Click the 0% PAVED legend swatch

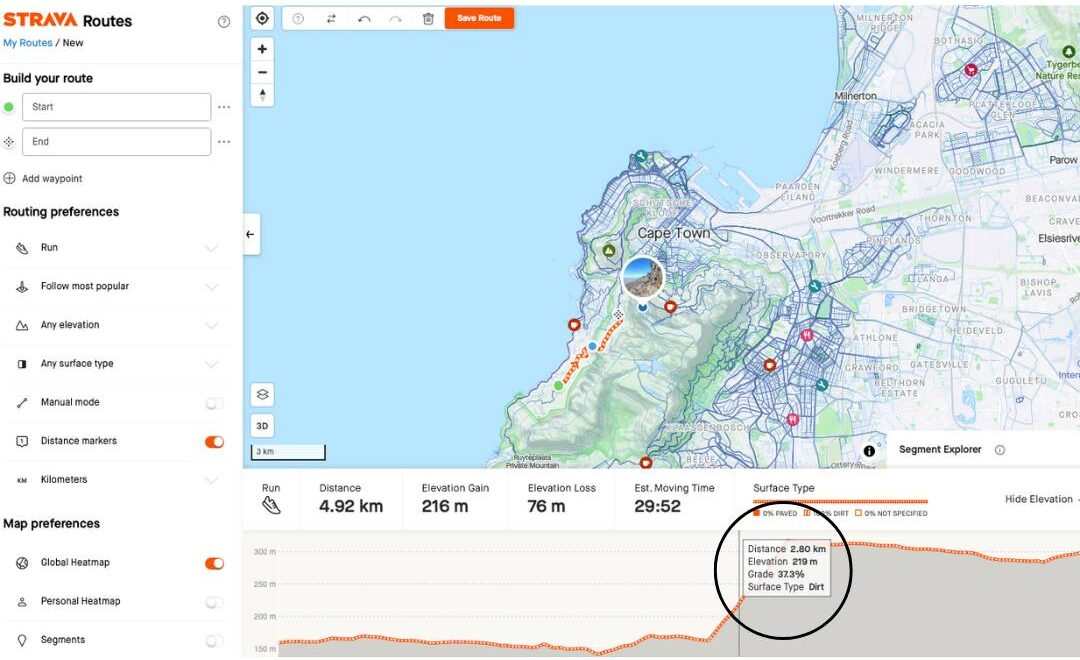point(756,513)
